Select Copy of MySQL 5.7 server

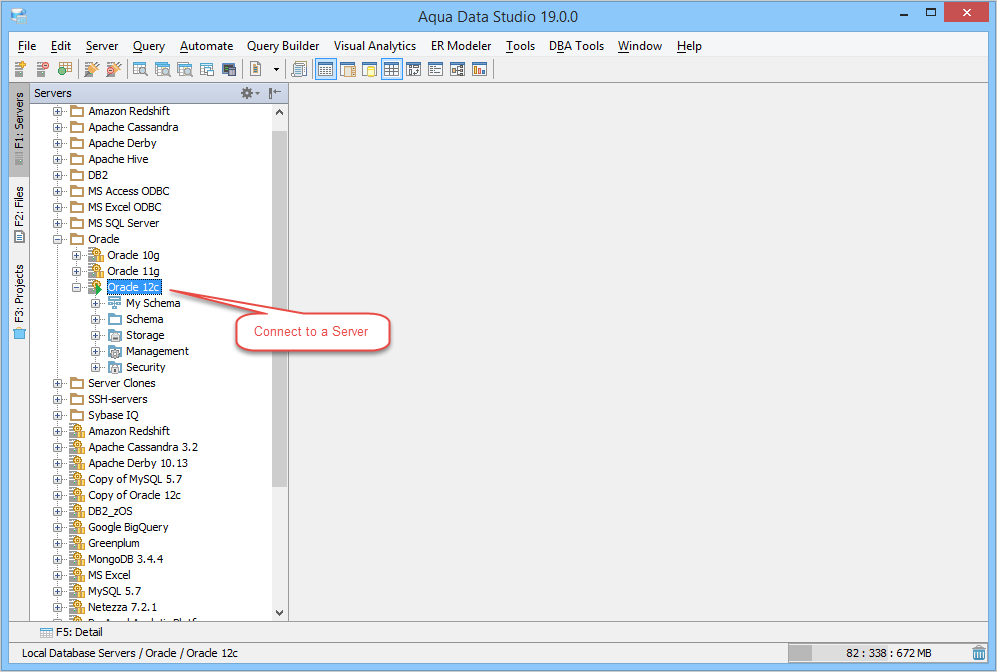pos(135,479)
